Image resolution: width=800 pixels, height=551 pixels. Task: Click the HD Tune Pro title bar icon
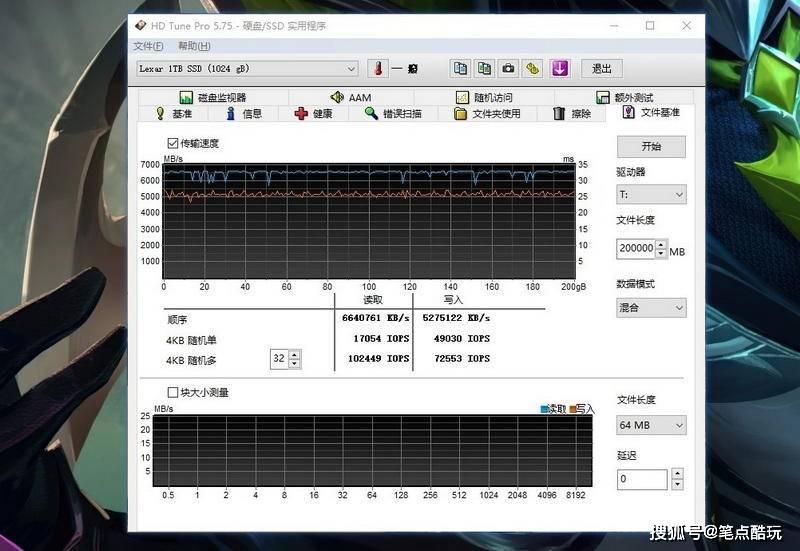tap(140, 25)
